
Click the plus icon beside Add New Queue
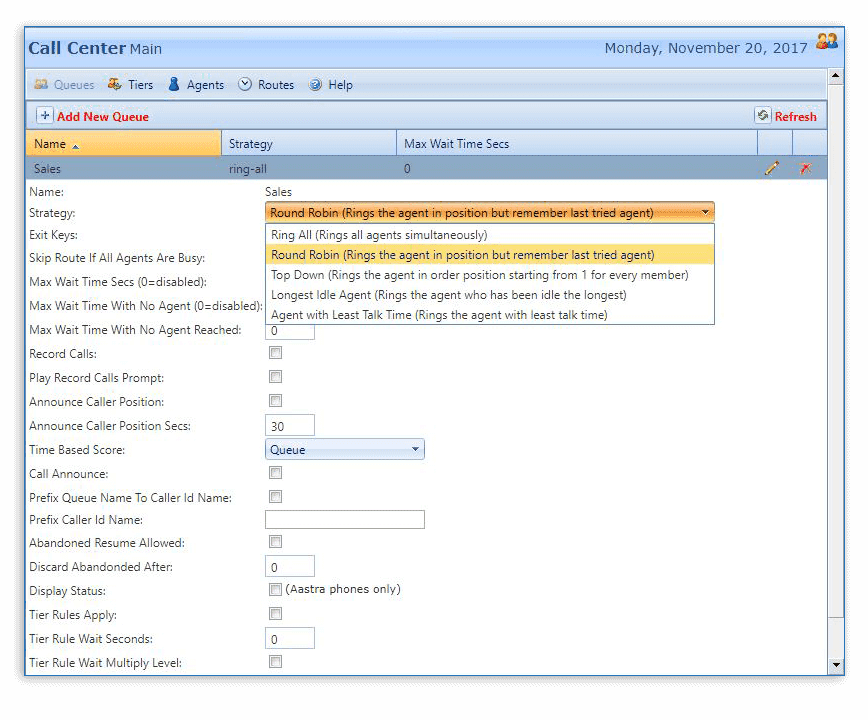(x=45, y=116)
